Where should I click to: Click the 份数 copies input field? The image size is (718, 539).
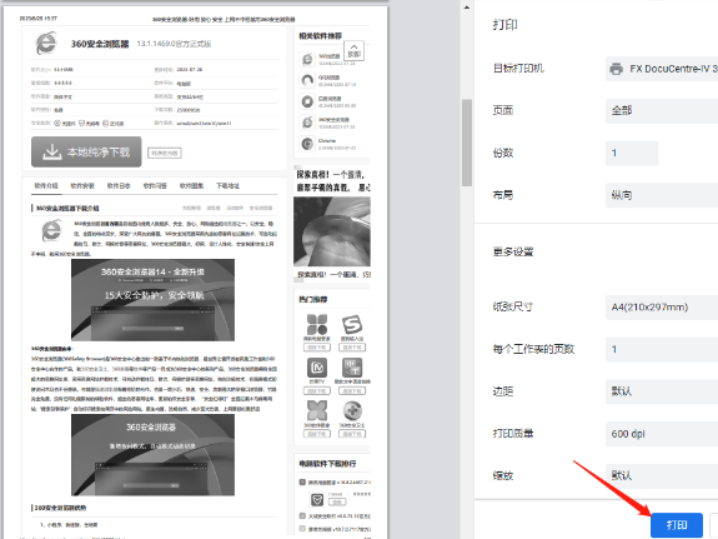[x=632, y=153]
